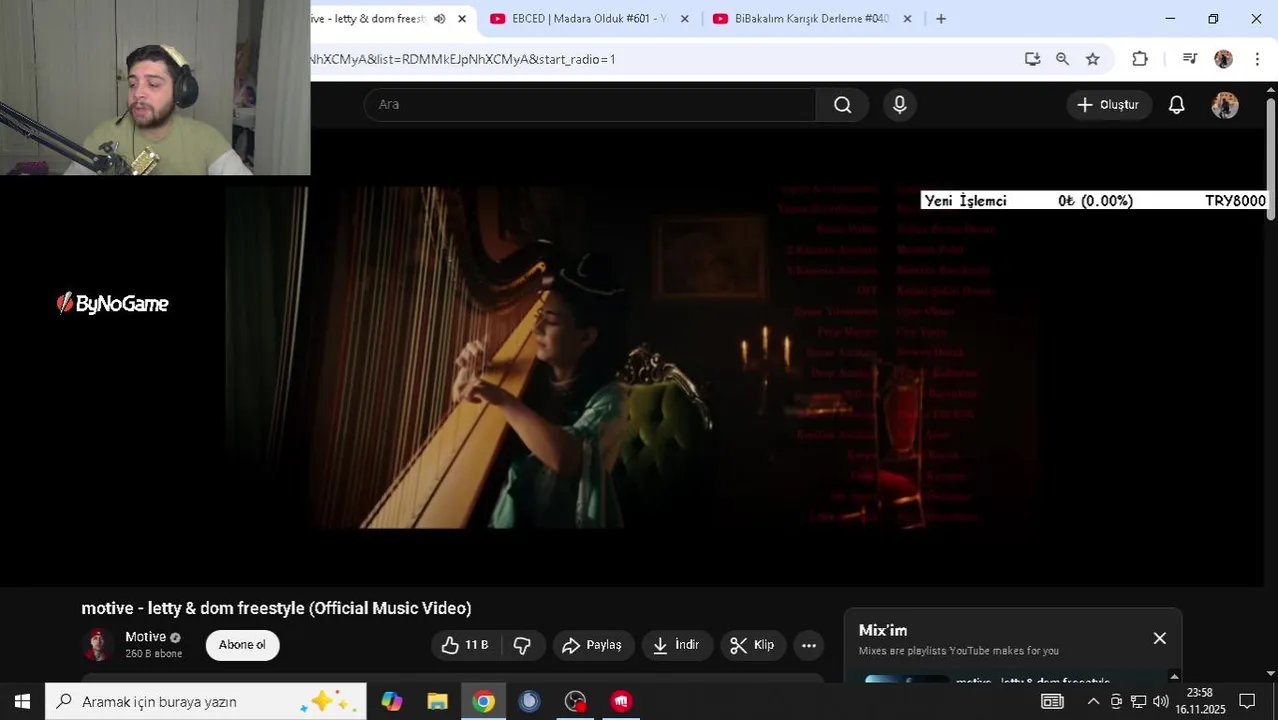Click the 260 B abone subscriber count

click(154, 654)
